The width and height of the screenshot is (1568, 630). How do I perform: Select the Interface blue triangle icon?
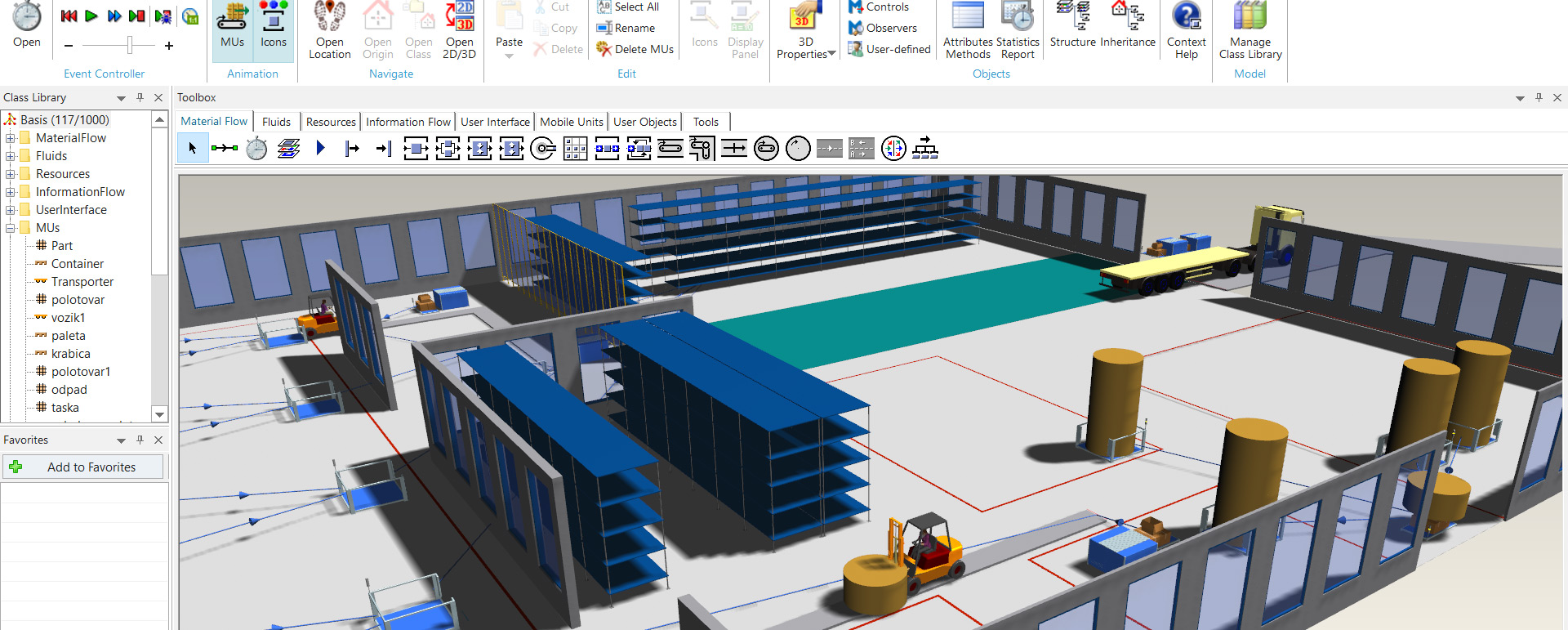(x=320, y=148)
